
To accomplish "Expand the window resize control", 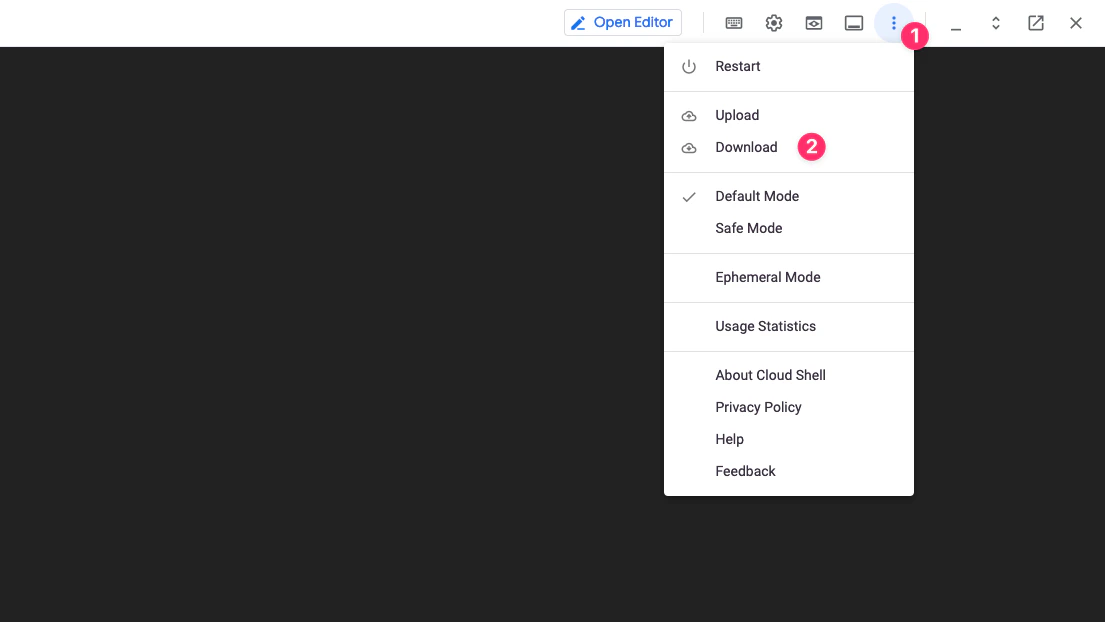I will [x=996, y=22].
